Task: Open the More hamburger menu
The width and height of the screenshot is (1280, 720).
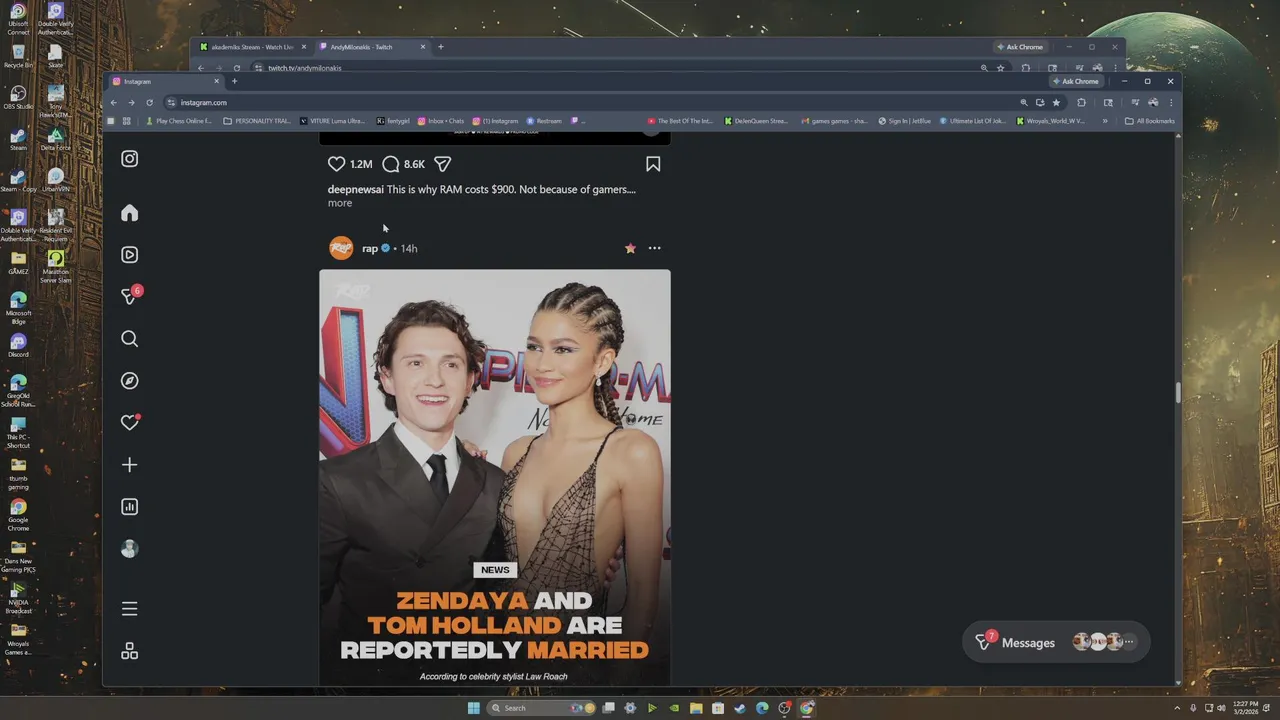Action: coord(129,609)
